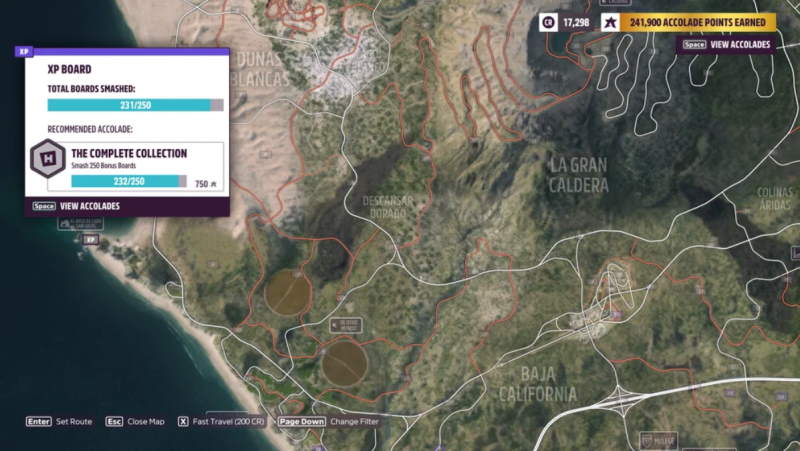Click Close Map in the bottom hint bar
800x451 pixels.
coord(135,421)
